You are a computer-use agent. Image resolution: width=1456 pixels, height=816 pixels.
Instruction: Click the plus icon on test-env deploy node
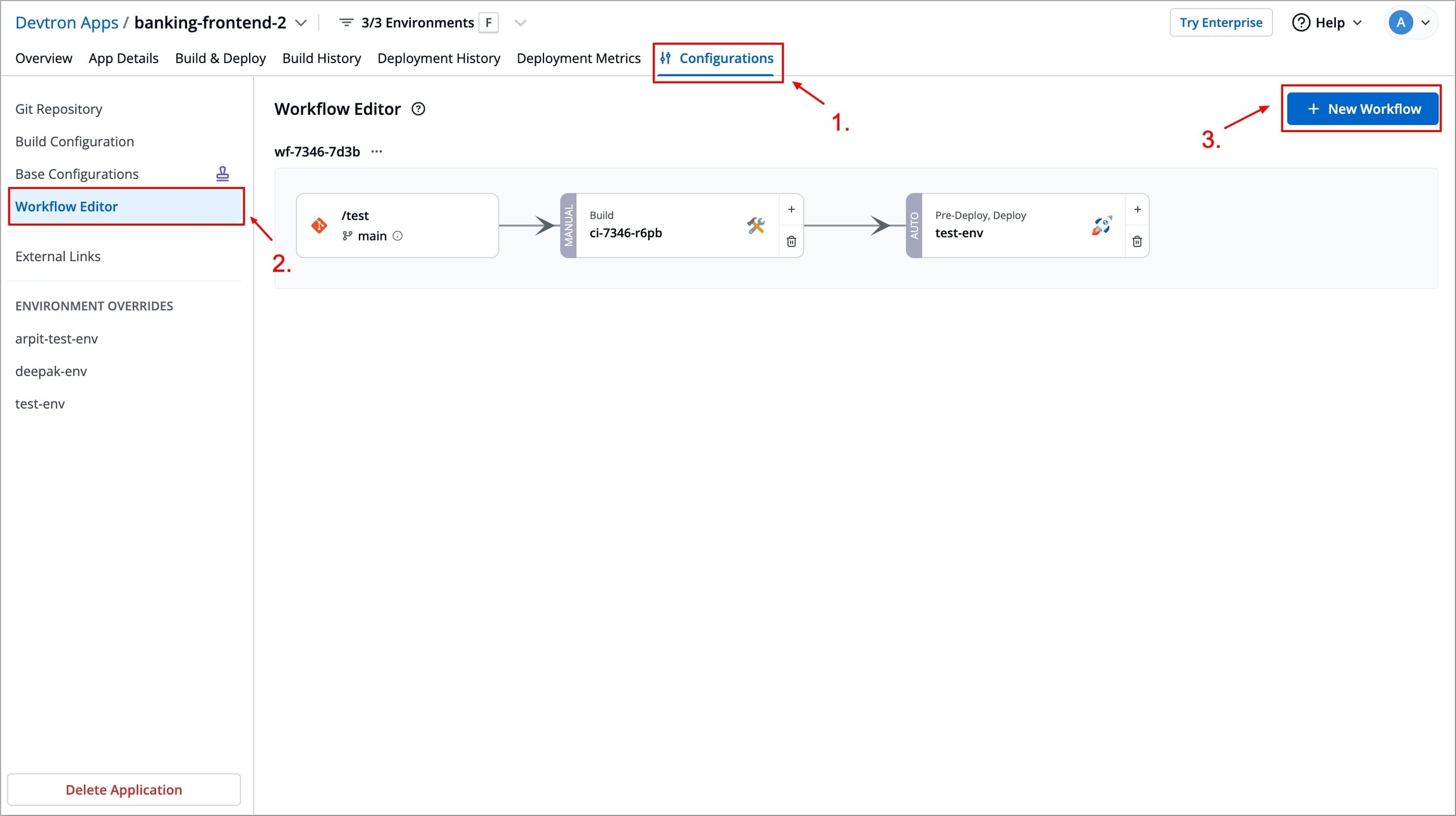click(x=1137, y=209)
